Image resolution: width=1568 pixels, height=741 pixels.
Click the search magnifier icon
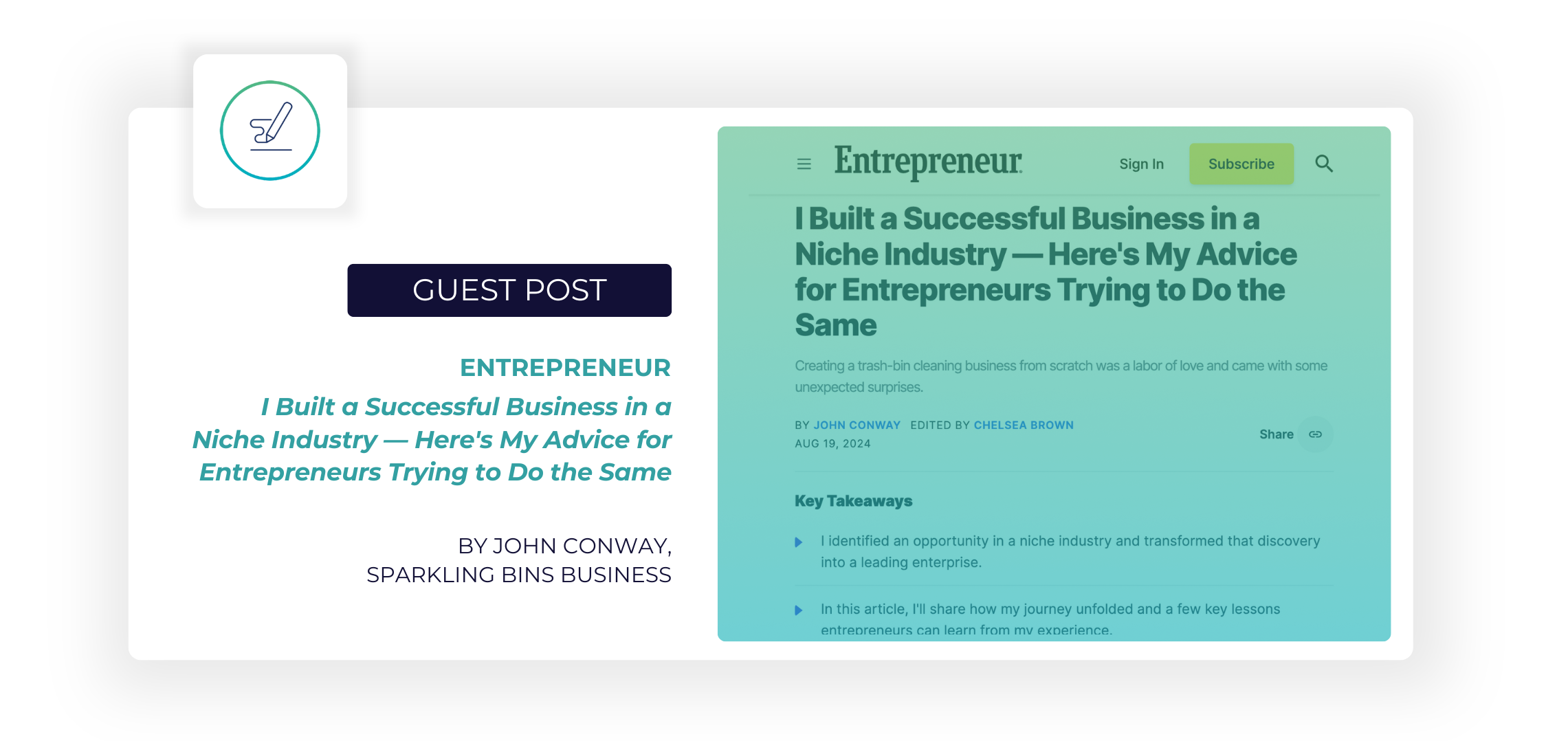click(1323, 164)
